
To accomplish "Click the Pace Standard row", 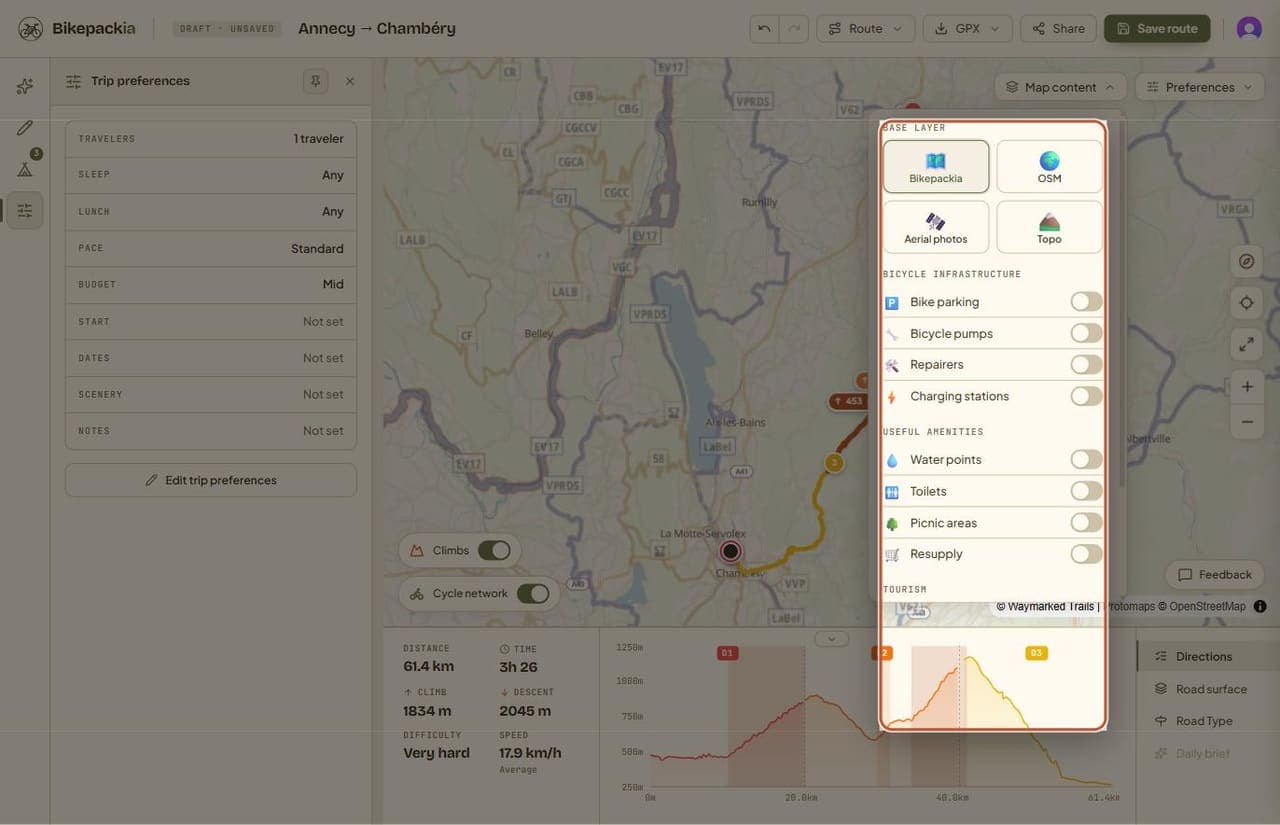I will click(211, 248).
